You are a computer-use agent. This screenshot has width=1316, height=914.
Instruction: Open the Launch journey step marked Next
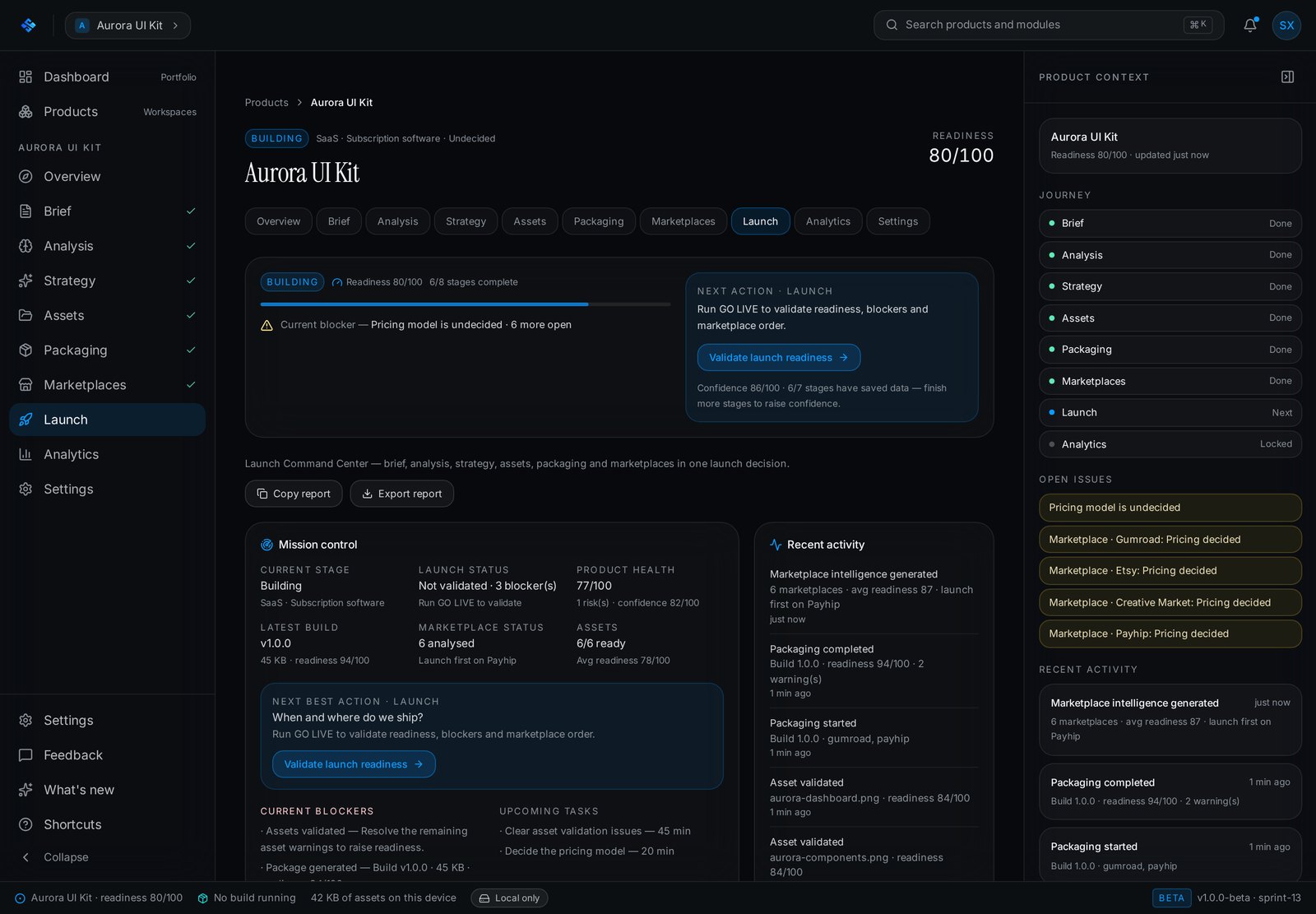click(1170, 413)
